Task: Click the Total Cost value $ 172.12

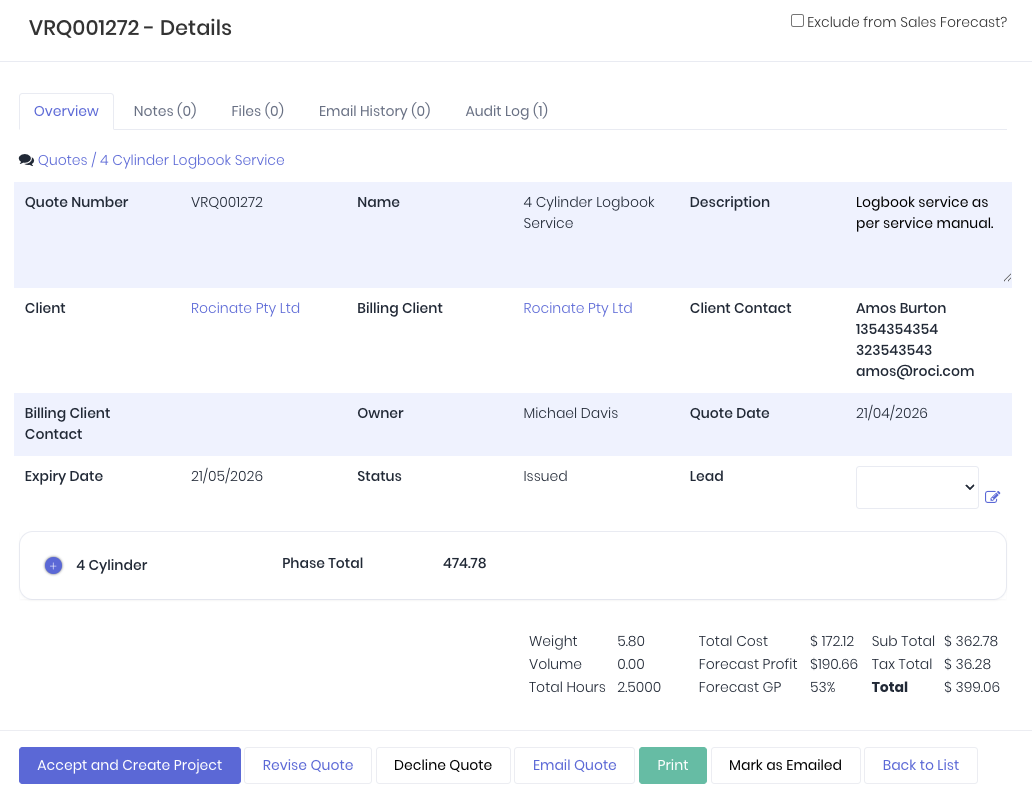Action: 832,641
